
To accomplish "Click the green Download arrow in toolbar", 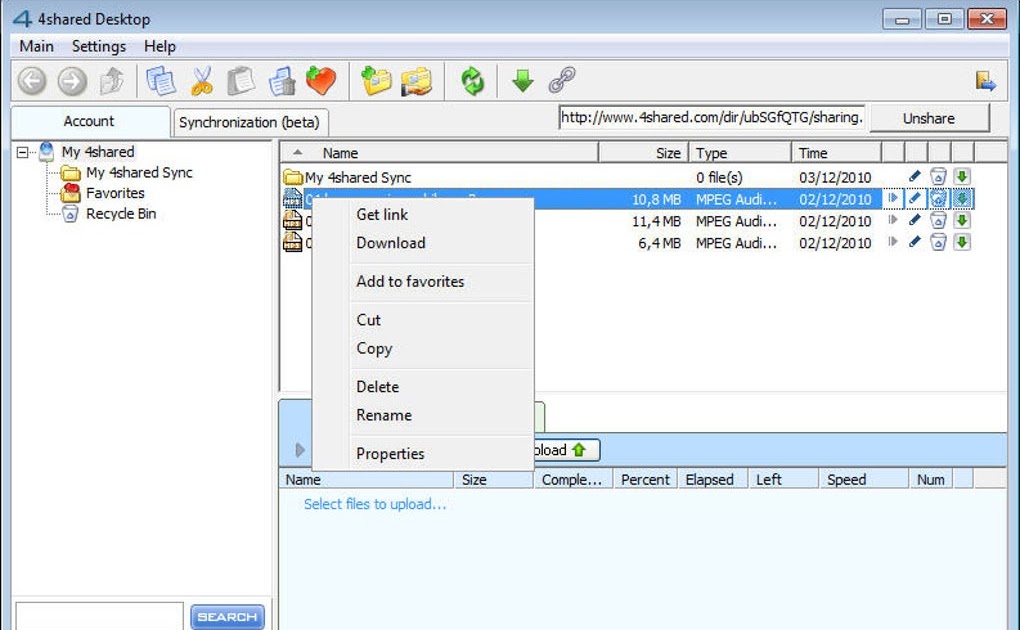I will (522, 81).
